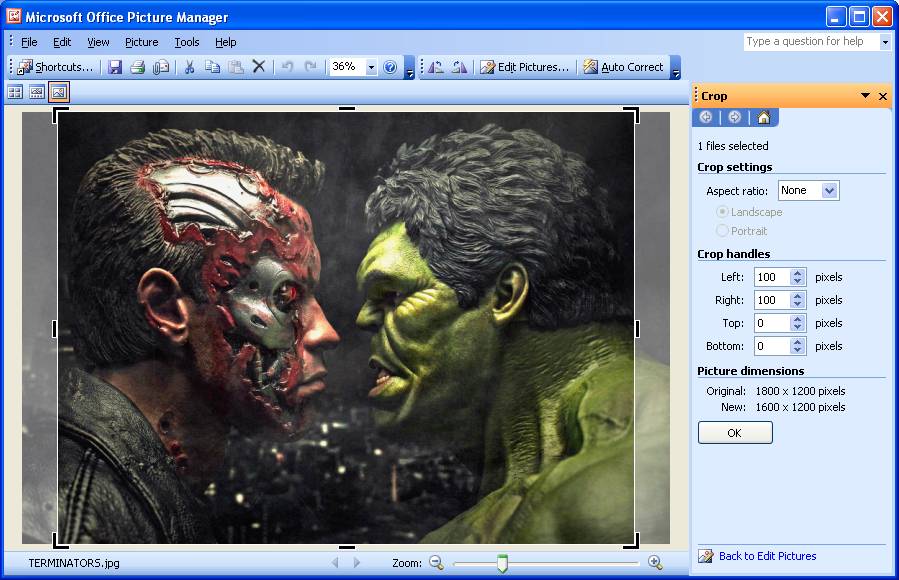Zoom in with the plus magnifier icon
899x580 pixels.
coord(655,562)
